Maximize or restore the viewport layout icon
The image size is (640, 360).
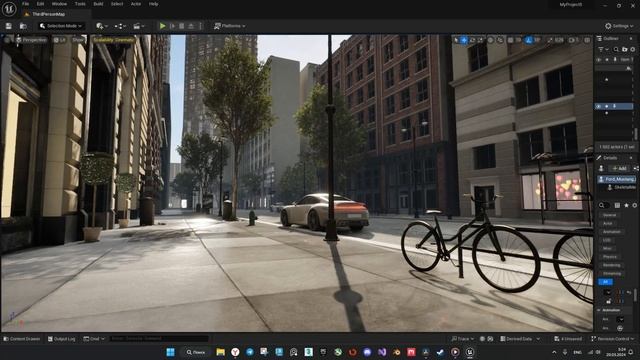point(587,40)
